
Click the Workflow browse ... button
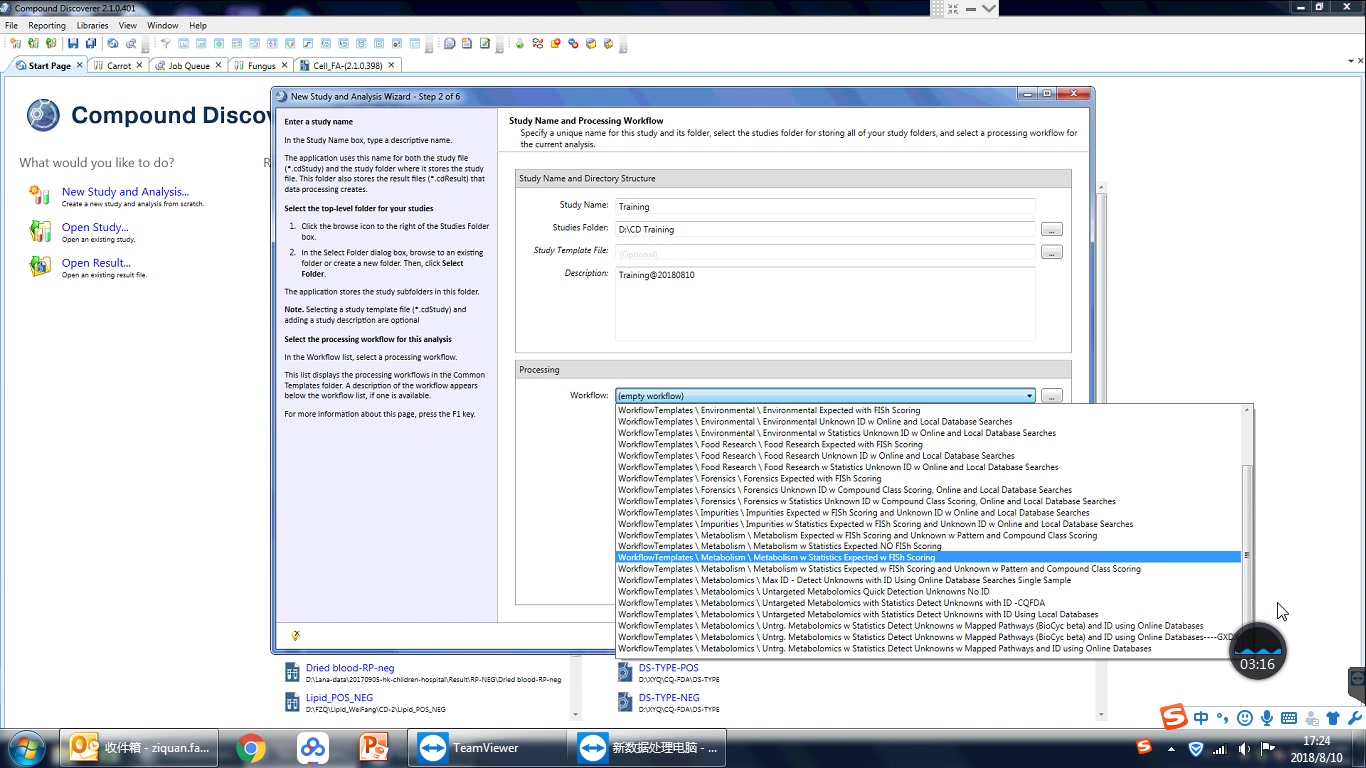(1051, 396)
